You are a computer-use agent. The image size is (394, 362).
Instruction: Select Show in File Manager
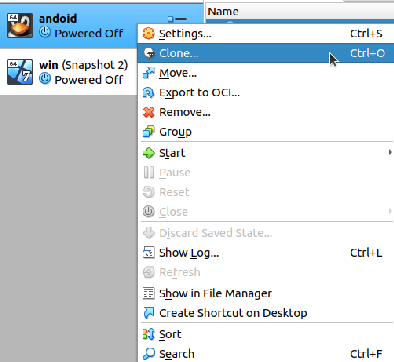click(x=266, y=293)
